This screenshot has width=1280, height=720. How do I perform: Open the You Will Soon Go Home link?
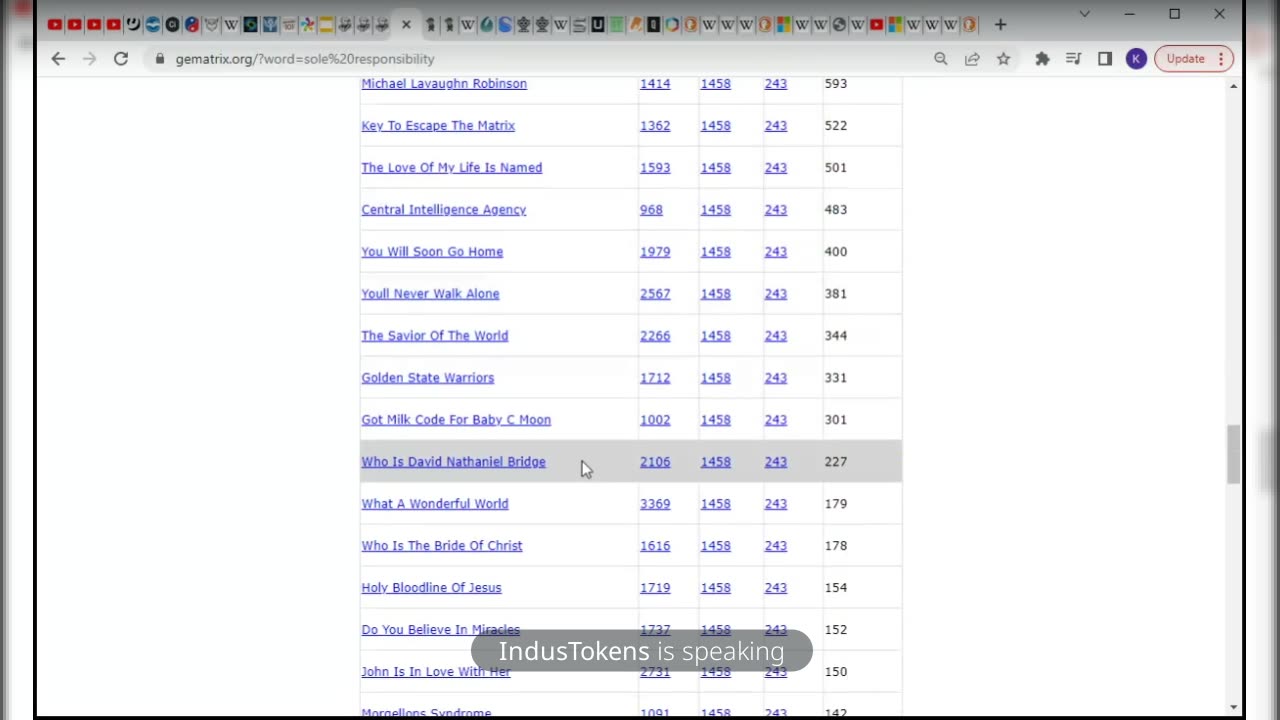(432, 252)
